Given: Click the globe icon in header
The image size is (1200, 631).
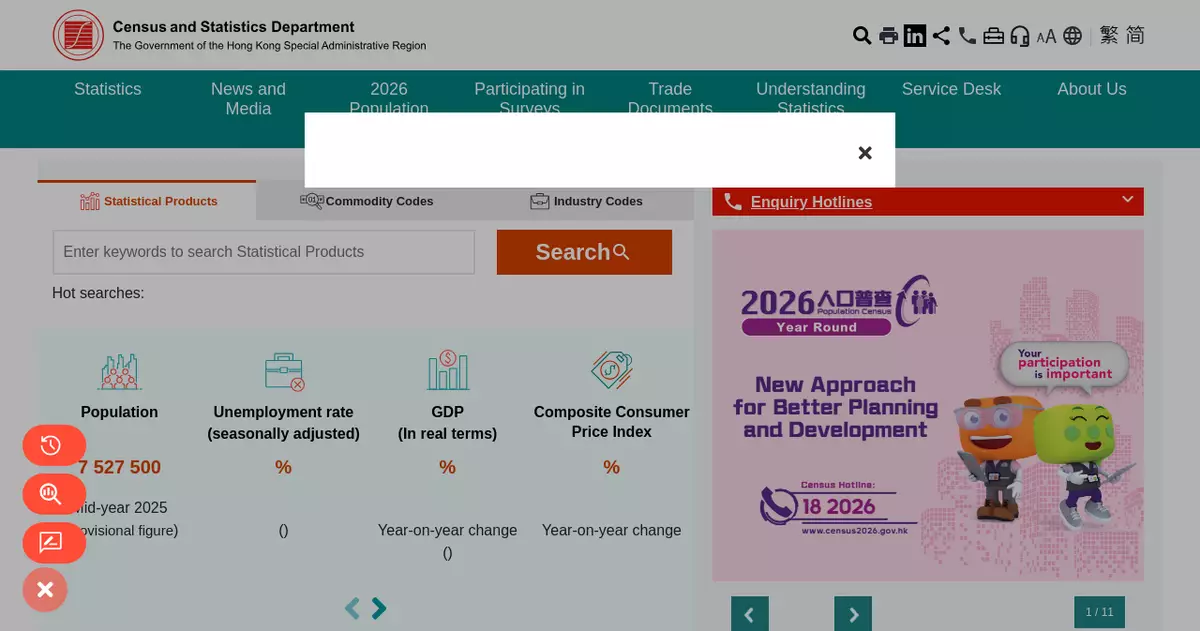Looking at the screenshot, I should (1073, 36).
